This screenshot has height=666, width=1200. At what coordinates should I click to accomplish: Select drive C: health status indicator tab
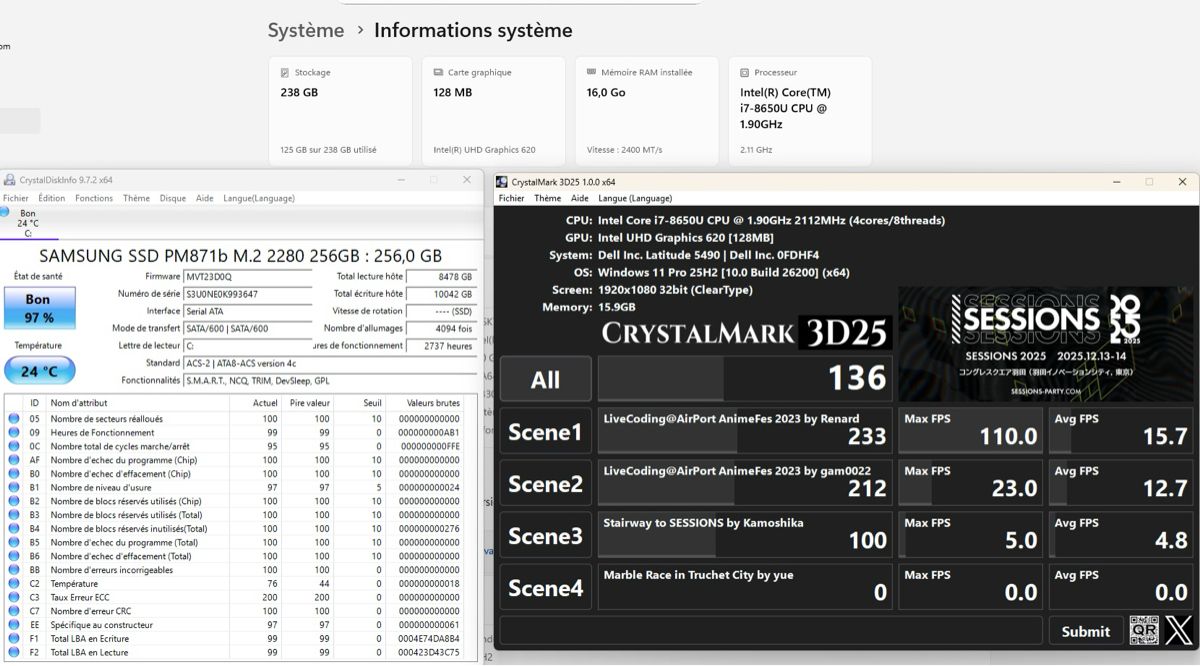tap(27, 223)
